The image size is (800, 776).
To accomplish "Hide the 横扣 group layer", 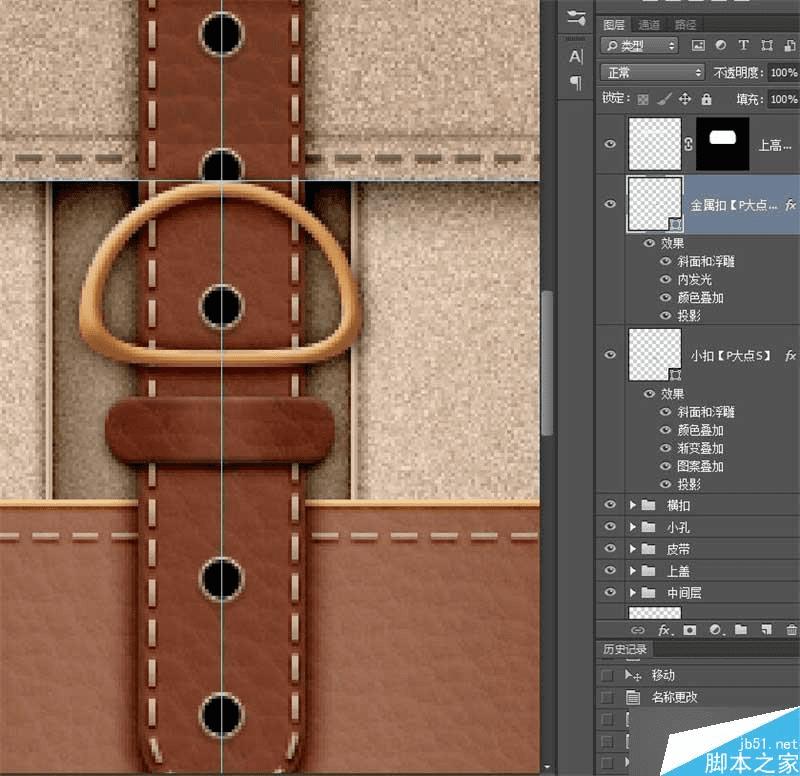I will coord(610,505).
